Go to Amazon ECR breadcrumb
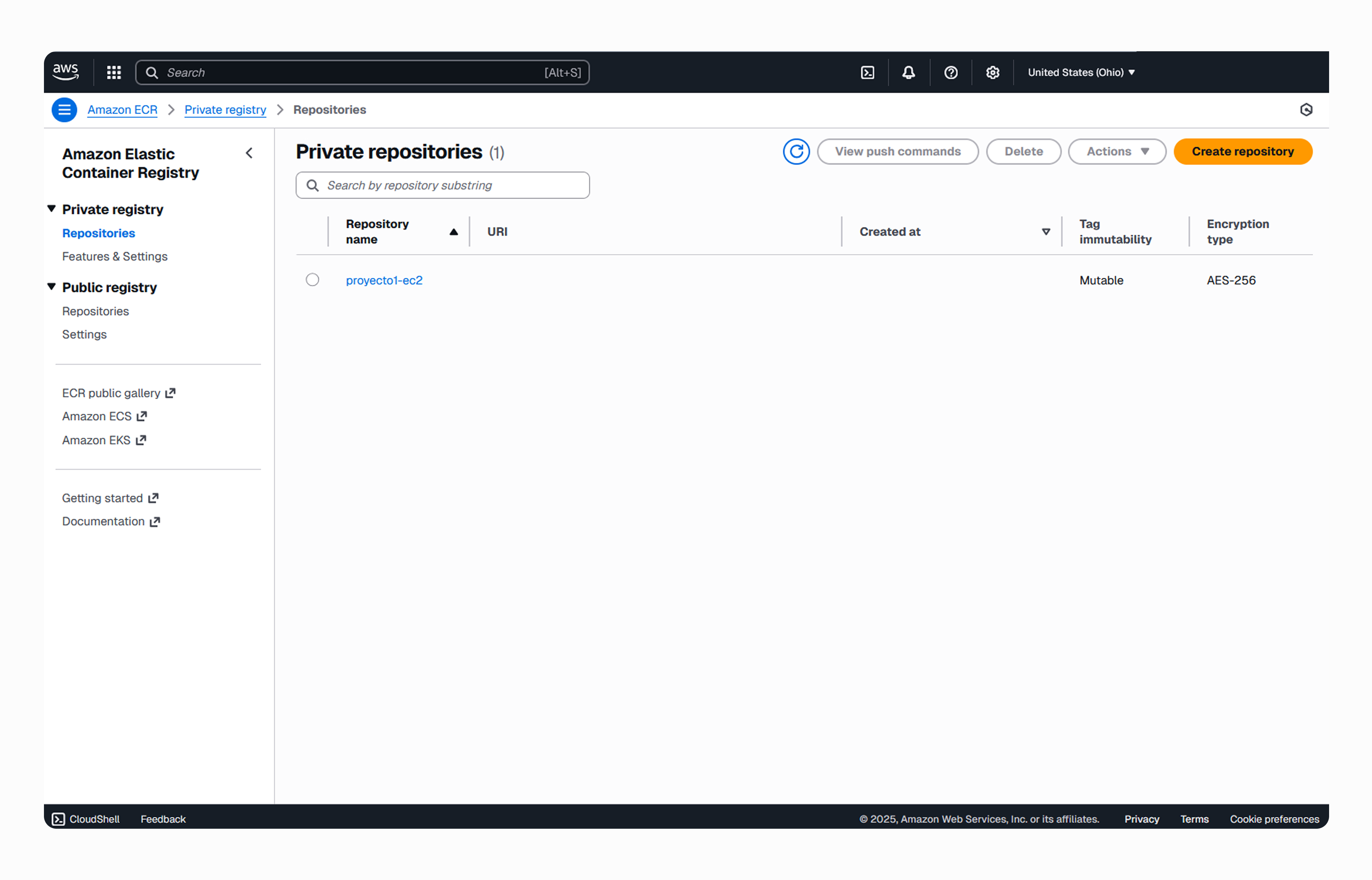Viewport: 1372px width, 880px height. 122,110
